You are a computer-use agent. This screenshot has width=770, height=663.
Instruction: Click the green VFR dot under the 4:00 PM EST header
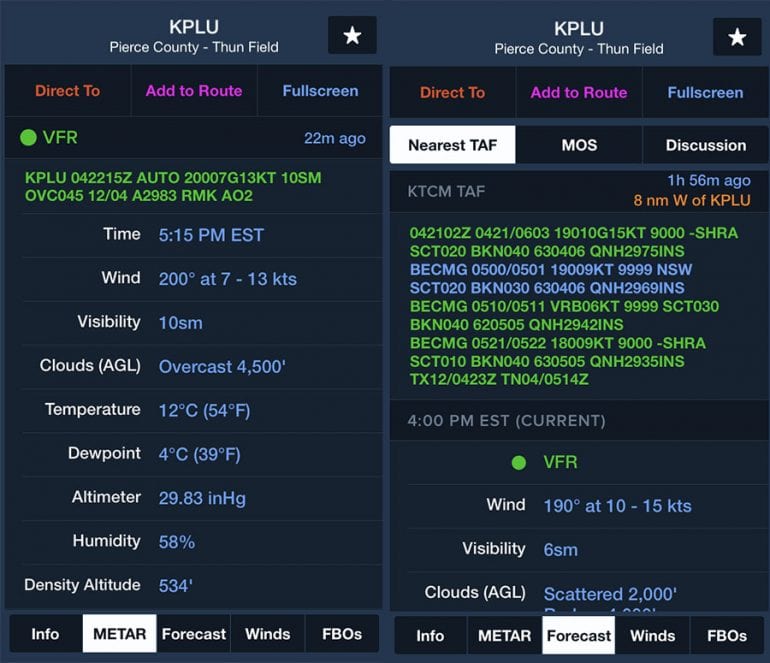point(518,462)
